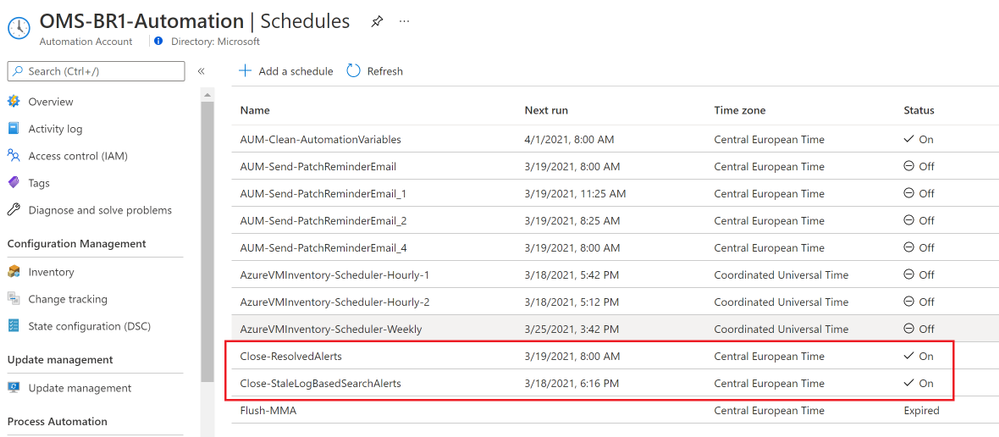This screenshot has height=437, width=999.
Task: Open Flush-MMA schedule
Action: 268,410
